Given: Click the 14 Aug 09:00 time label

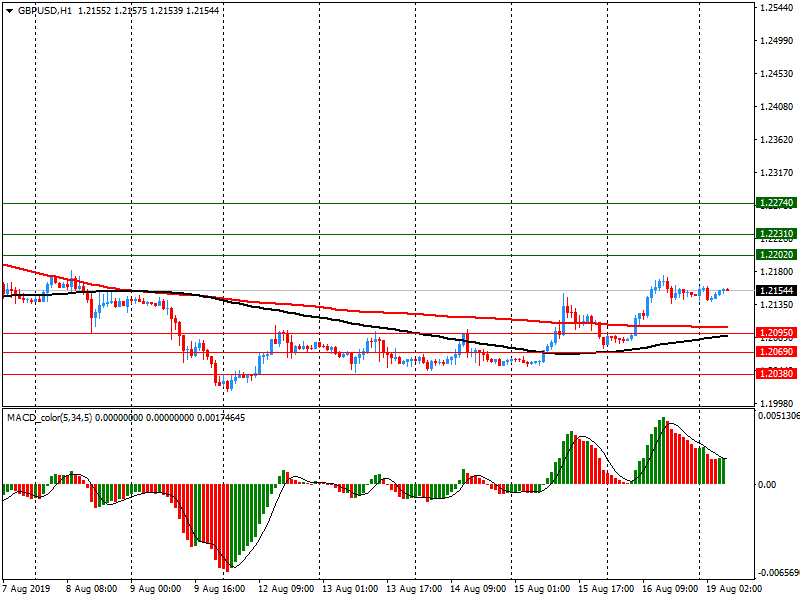Looking at the screenshot, I should tap(478, 589).
